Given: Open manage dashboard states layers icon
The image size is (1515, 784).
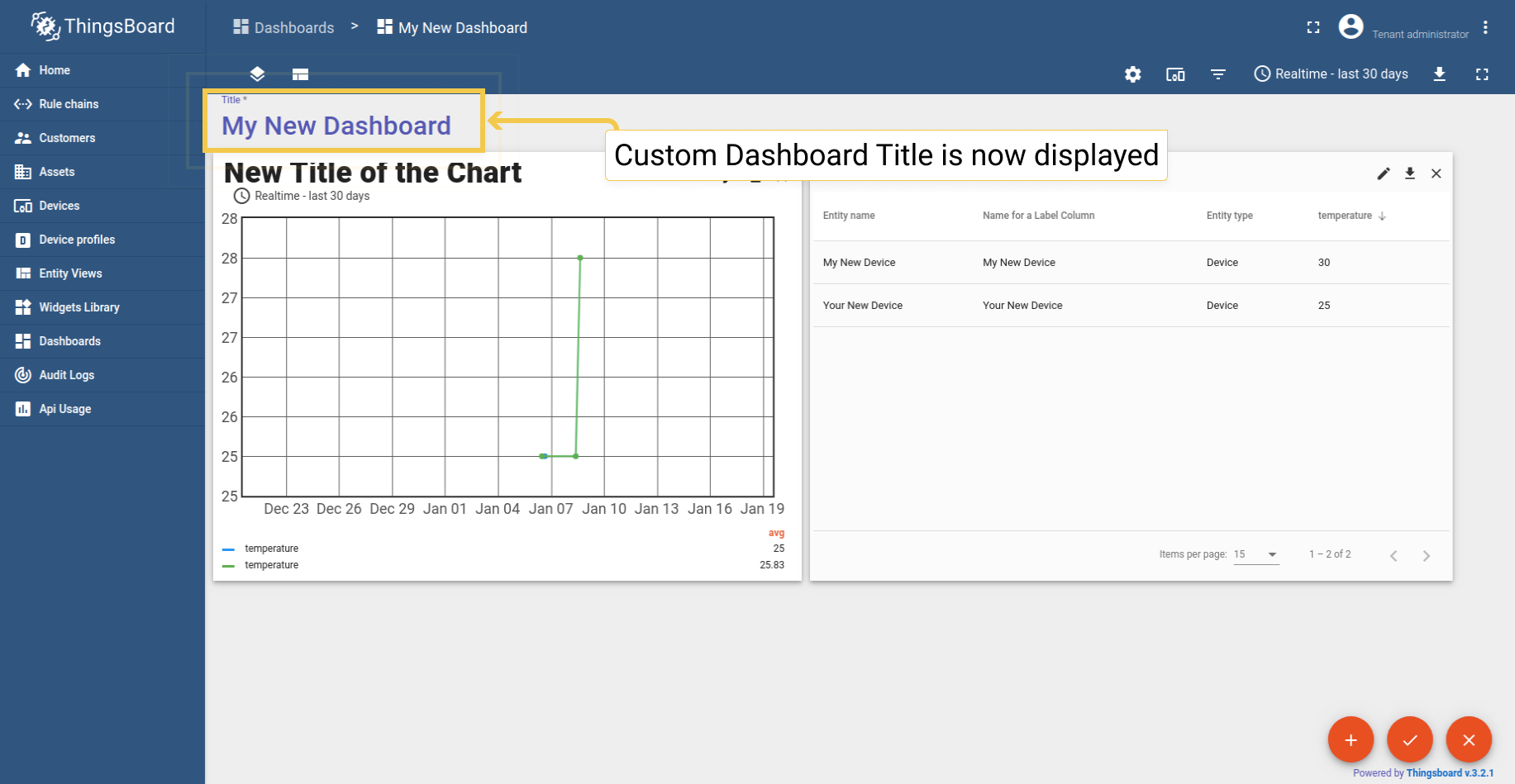Looking at the screenshot, I should tap(257, 74).
